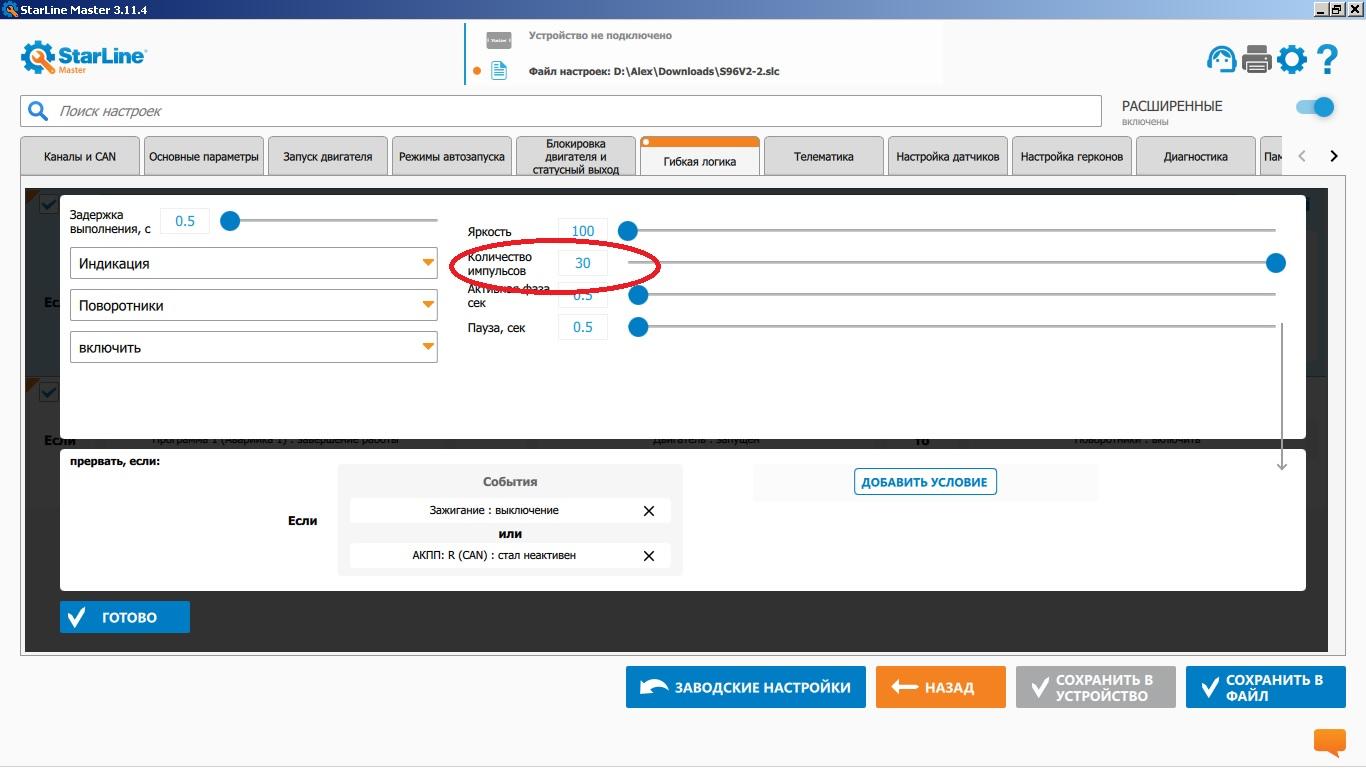Confirm with the 'Готово' button

point(125,617)
